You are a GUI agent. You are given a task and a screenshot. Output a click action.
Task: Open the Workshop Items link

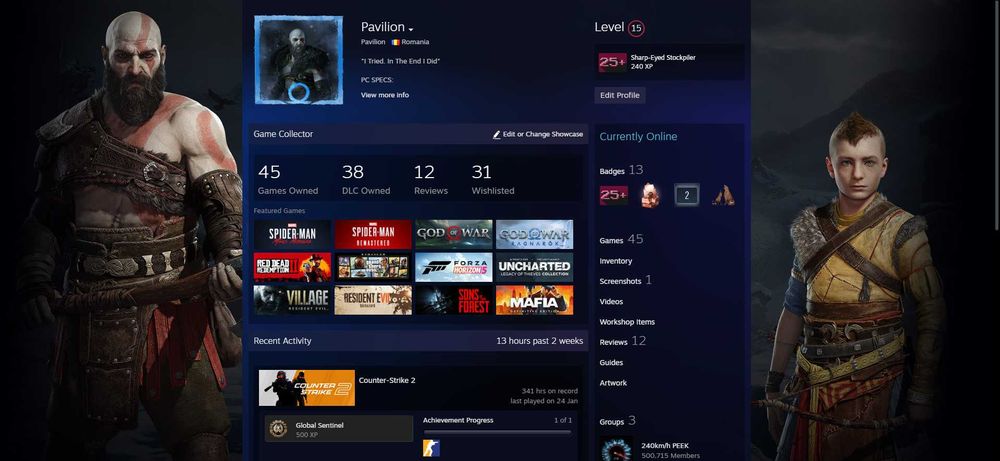pos(627,322)
